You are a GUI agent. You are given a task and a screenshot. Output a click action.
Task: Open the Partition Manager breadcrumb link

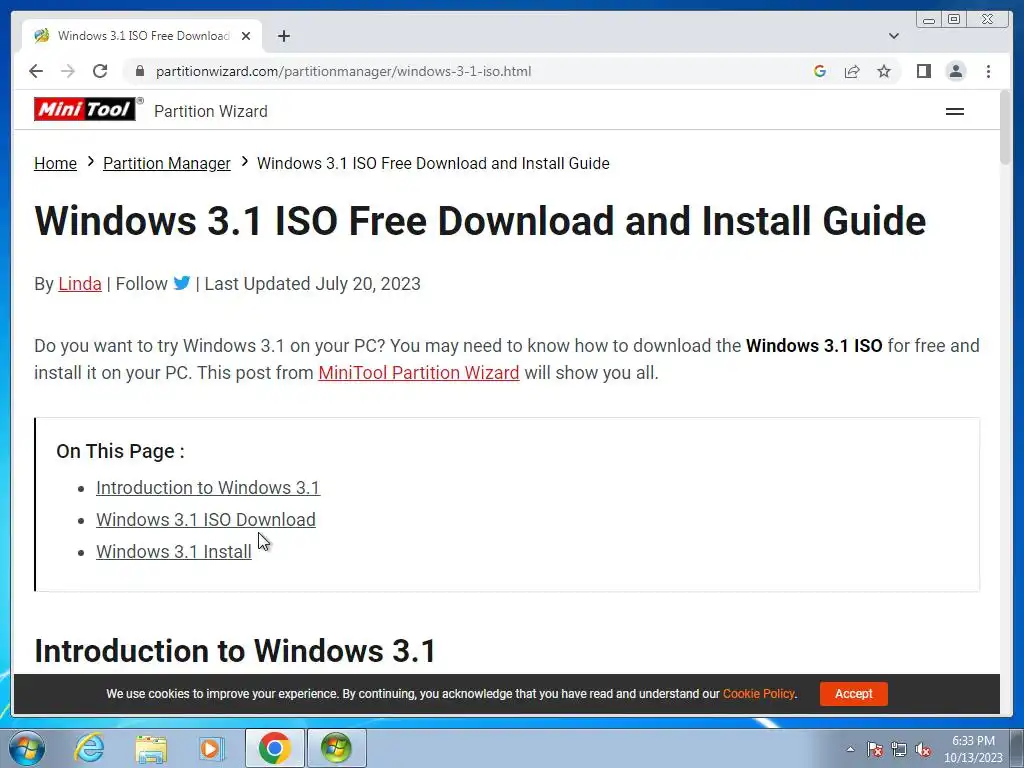pyautogui.click(x=167, y=163)
